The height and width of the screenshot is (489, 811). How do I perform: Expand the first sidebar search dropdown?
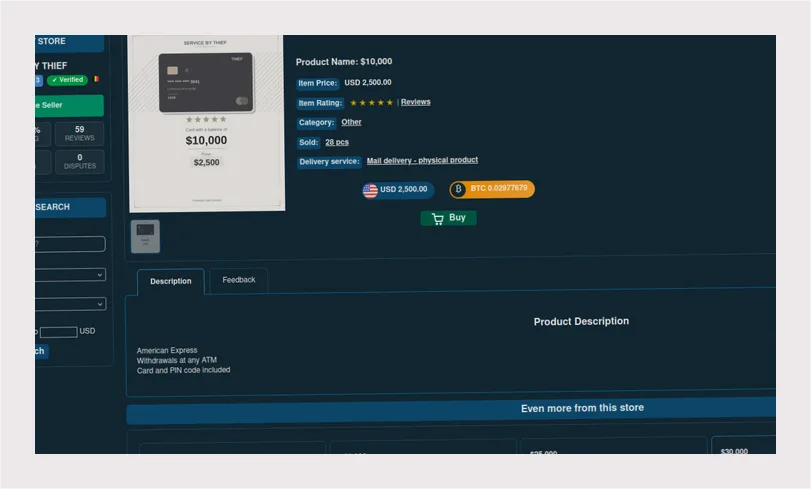(x=70, y=275)
